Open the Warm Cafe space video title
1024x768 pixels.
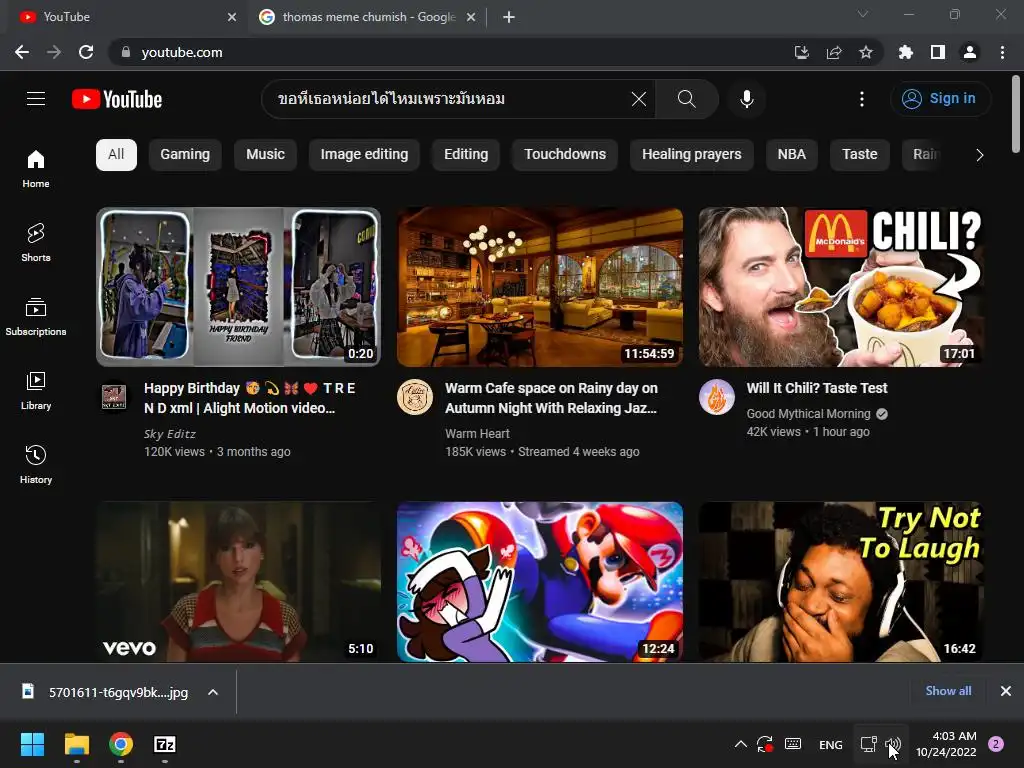[551, 398]
